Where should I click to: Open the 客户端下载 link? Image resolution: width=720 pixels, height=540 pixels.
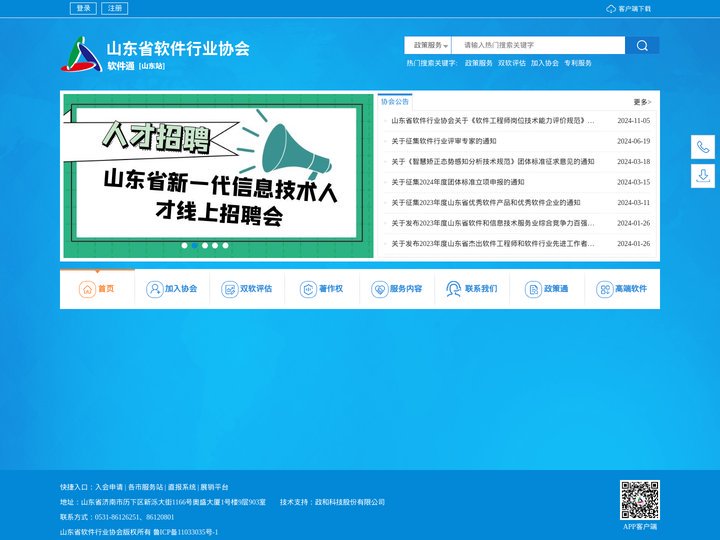[x=634, y=9]
